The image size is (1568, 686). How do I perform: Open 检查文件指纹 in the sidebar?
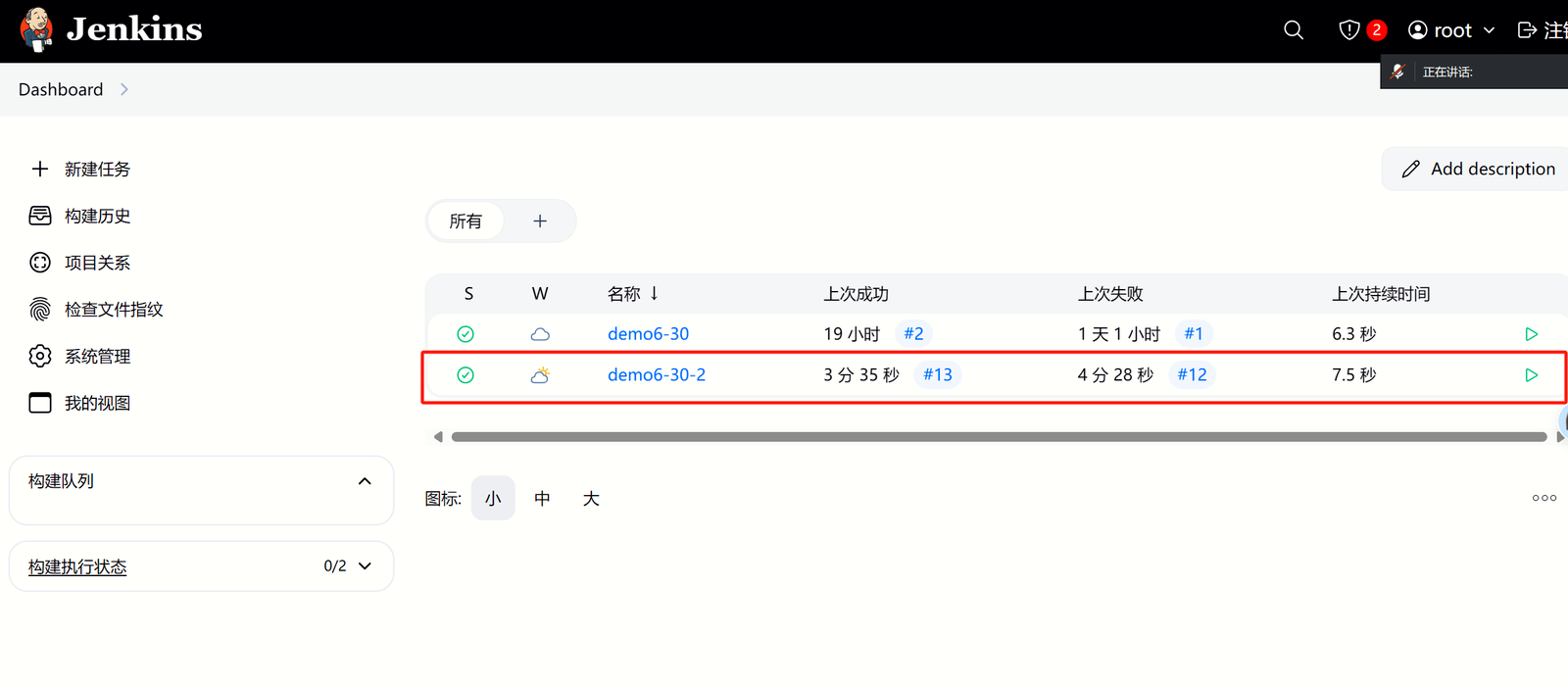click(114, 310)
